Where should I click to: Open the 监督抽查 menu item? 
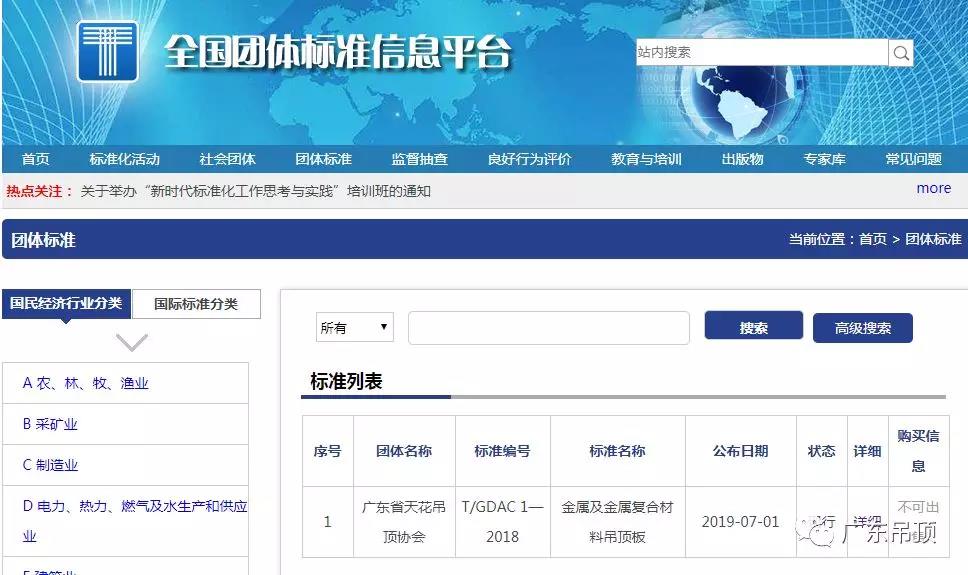coord(420,159)
